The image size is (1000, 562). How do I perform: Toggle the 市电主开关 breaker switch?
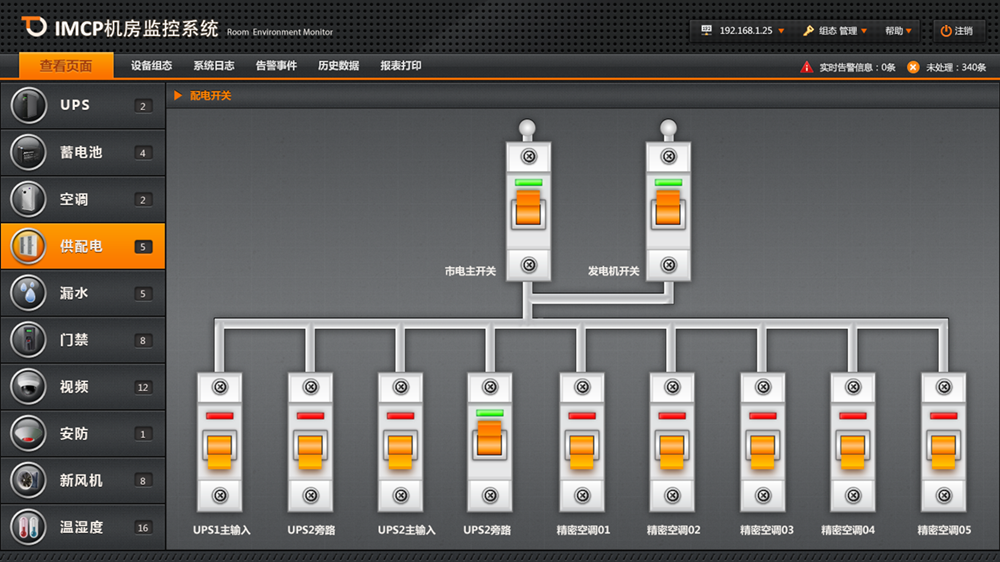click(529, 211)
